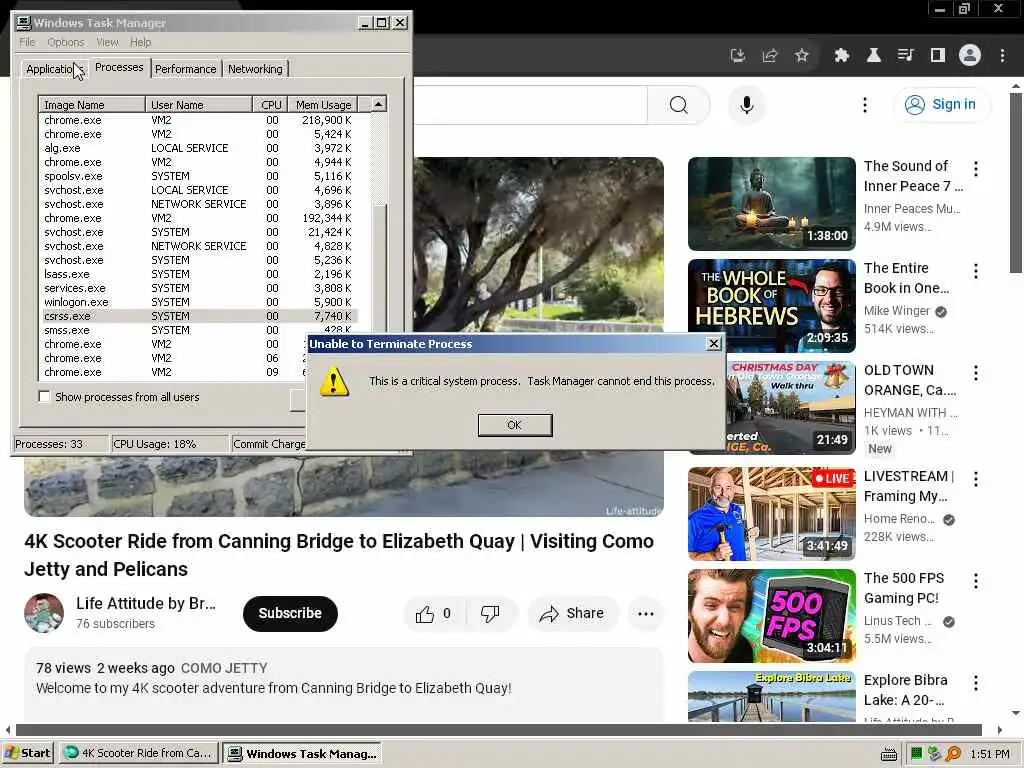
Task: Switch to 4K Scooter Ride Chrome taskbar button
Action: click(x=138, y=753)
